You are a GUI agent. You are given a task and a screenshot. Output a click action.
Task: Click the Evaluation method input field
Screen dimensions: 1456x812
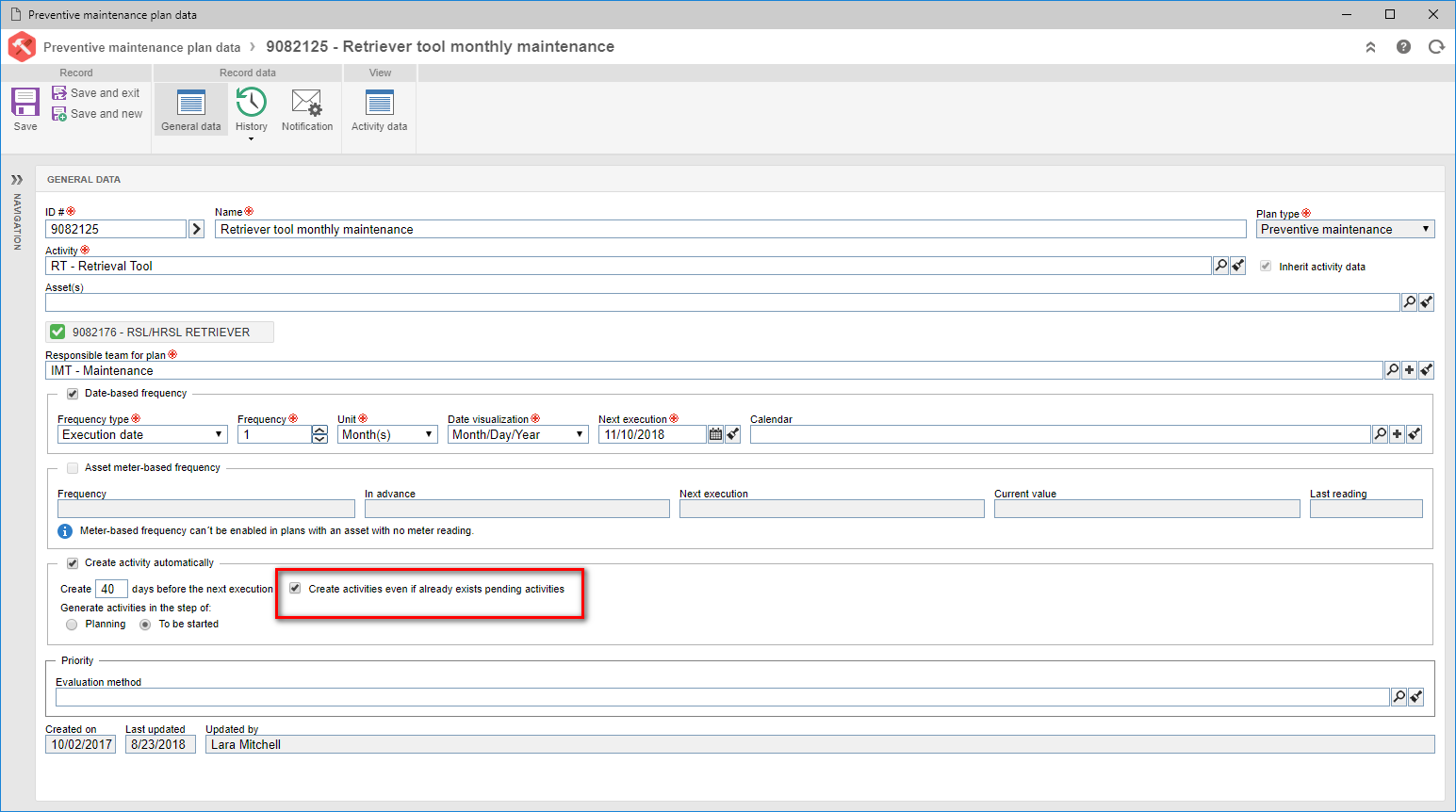coord(723,697)
